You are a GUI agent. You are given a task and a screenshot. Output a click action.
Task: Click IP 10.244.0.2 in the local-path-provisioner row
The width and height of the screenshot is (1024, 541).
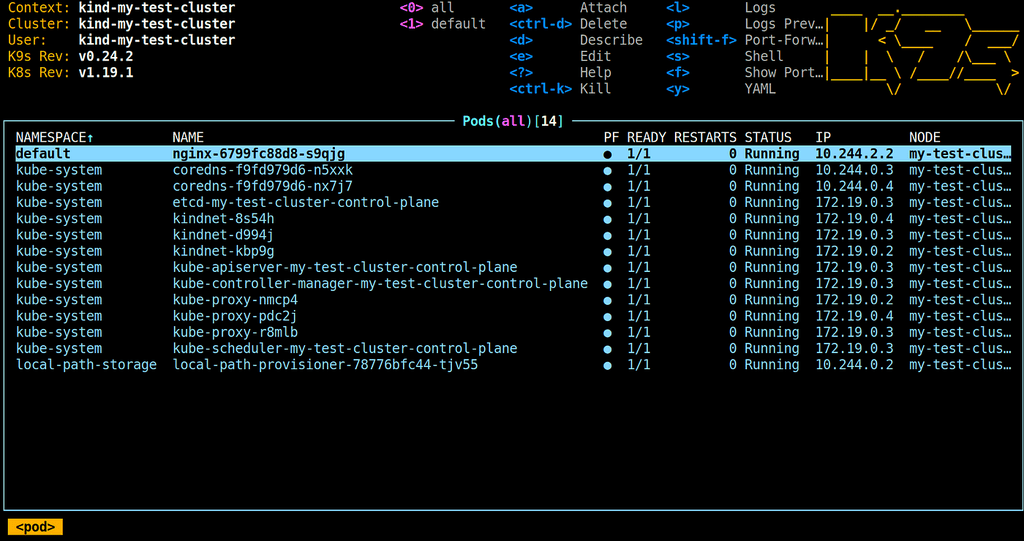[x=854, y=365]
